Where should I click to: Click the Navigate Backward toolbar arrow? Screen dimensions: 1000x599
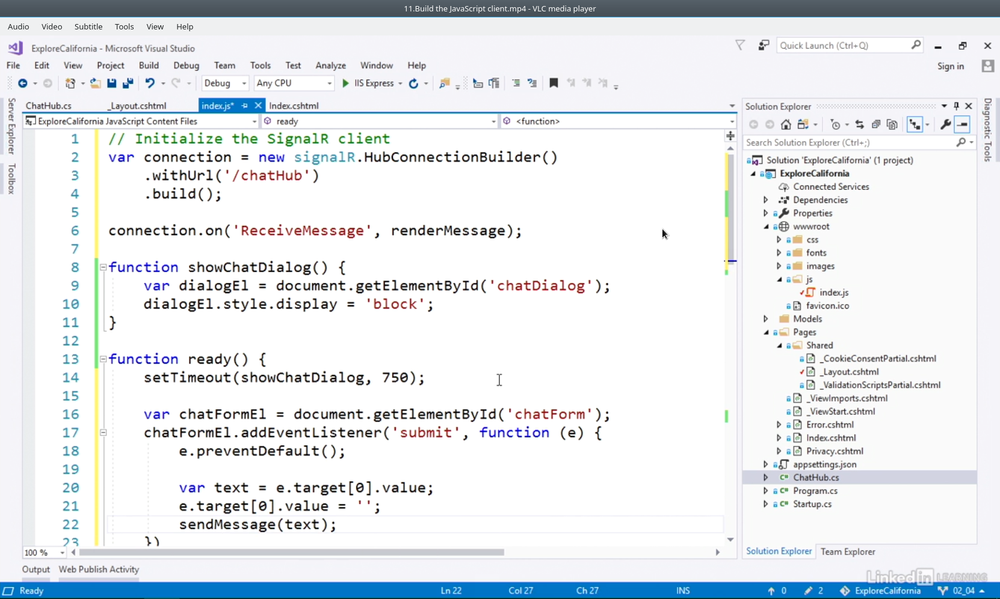(x=22, y=84)
